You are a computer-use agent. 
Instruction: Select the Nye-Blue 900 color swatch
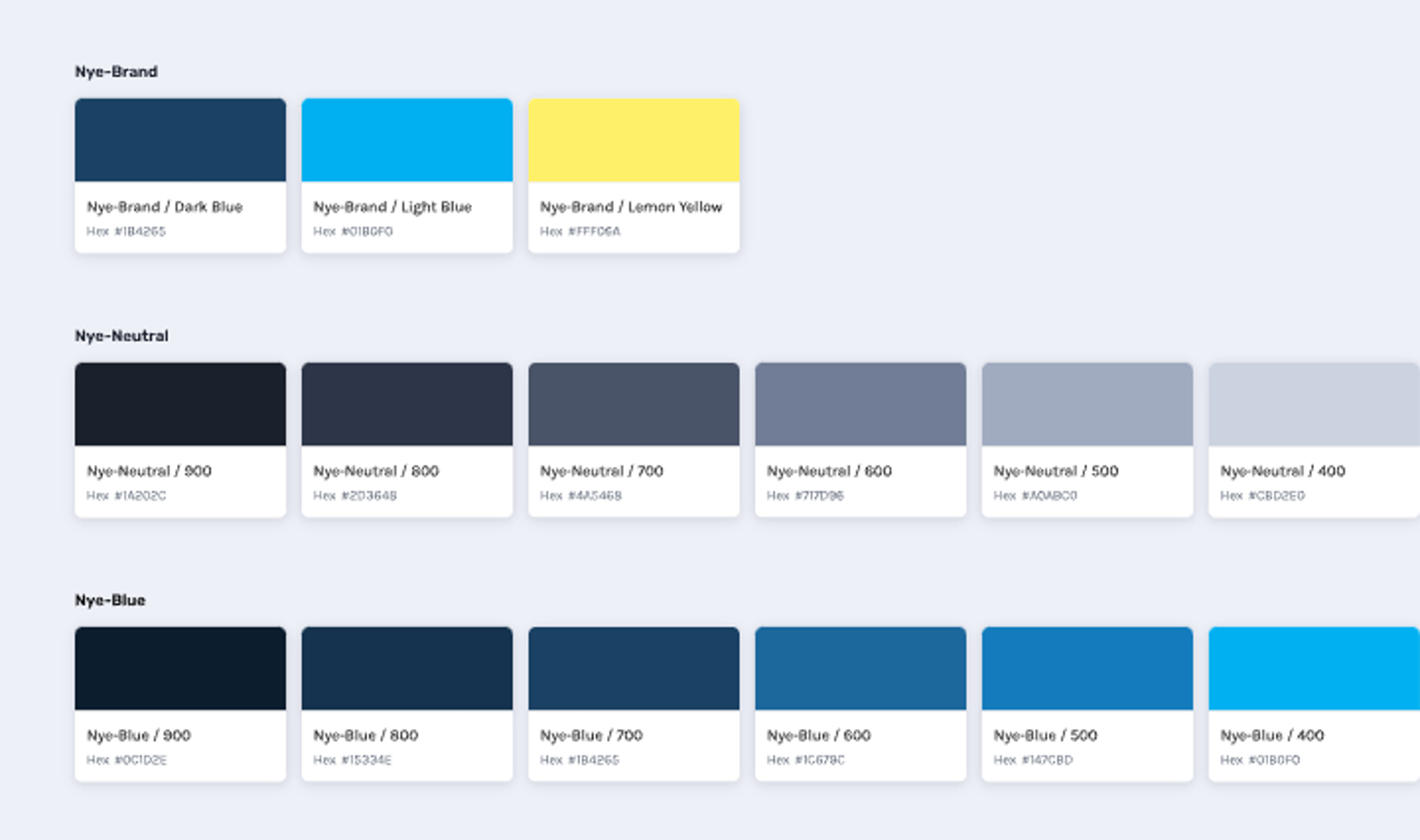tap(180, 668)
